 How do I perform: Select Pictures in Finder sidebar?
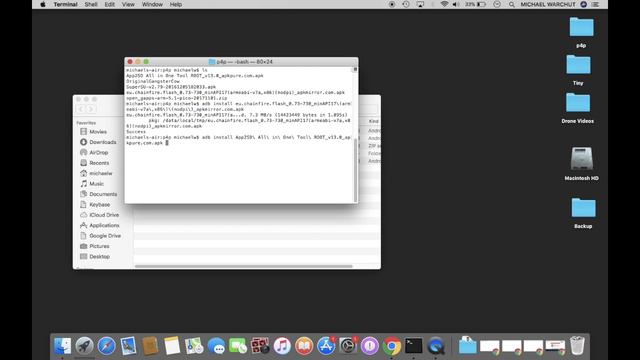point(99,246)
